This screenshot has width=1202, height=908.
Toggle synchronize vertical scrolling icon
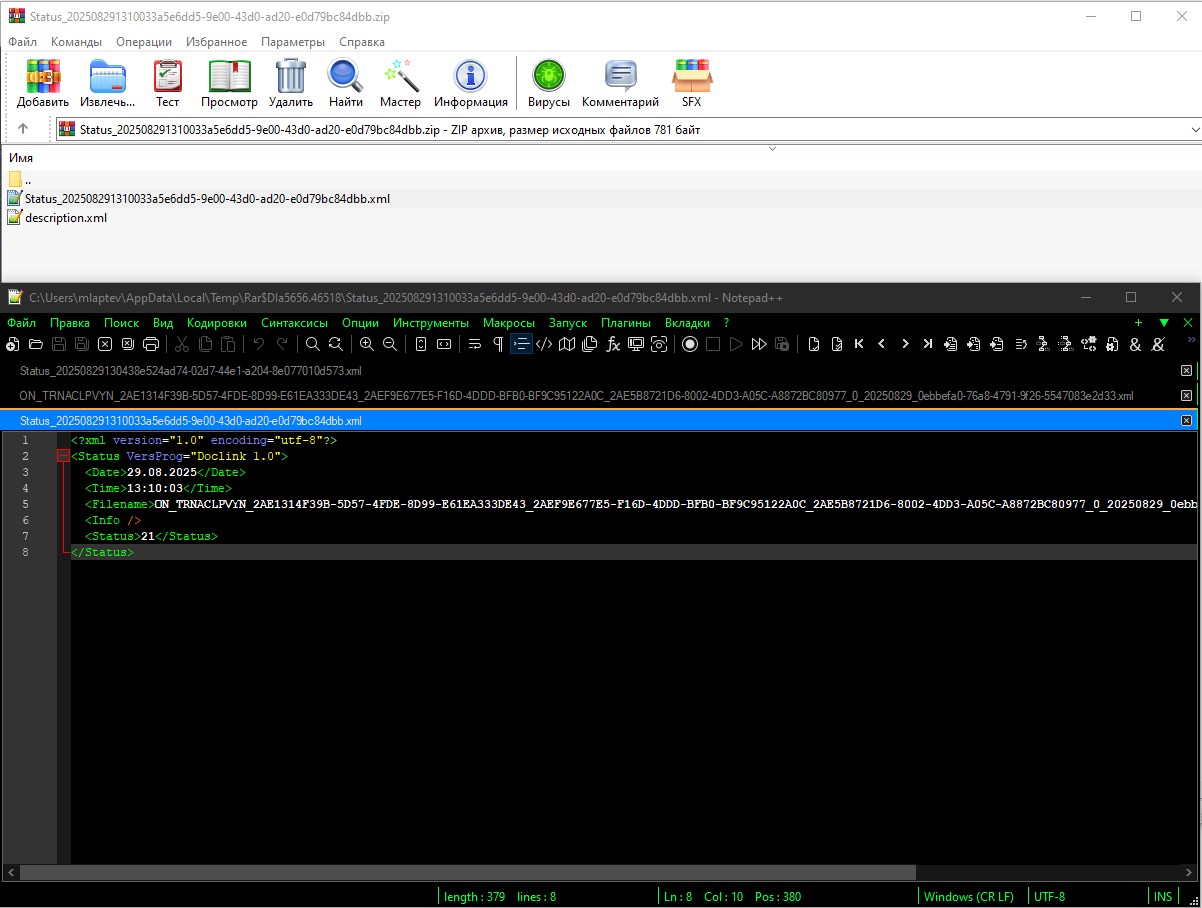pyautogui.click(x=421, y=344)
